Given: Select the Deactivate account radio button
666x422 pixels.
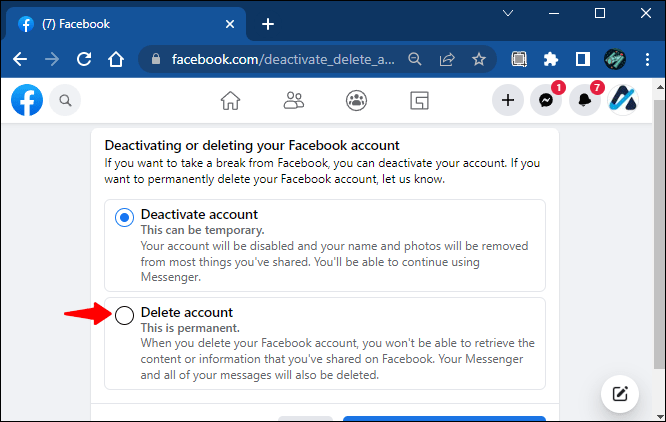Looking at the screenshot, I should [x=124, y=217].
